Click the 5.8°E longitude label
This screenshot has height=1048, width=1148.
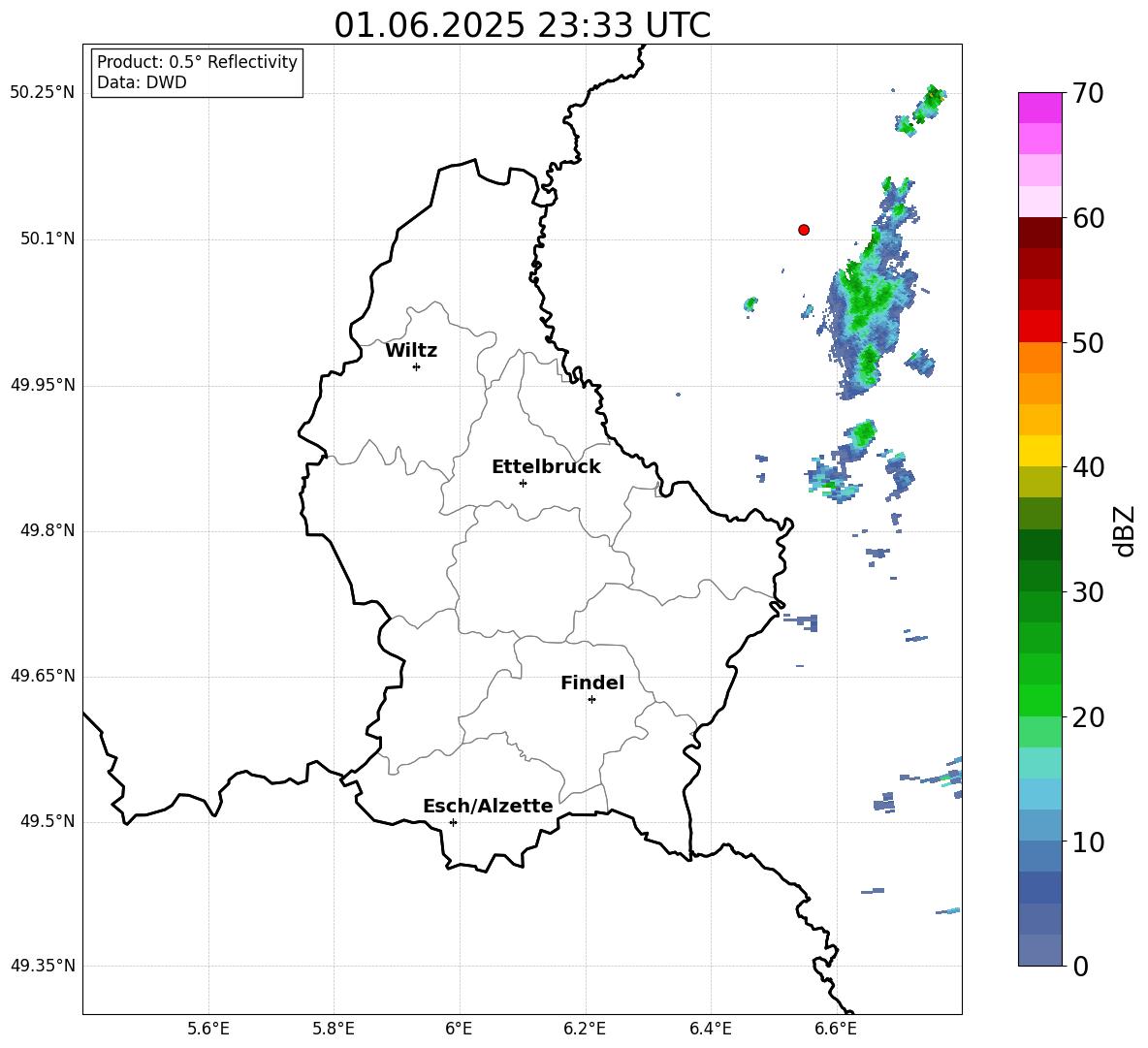point(334,1029)
